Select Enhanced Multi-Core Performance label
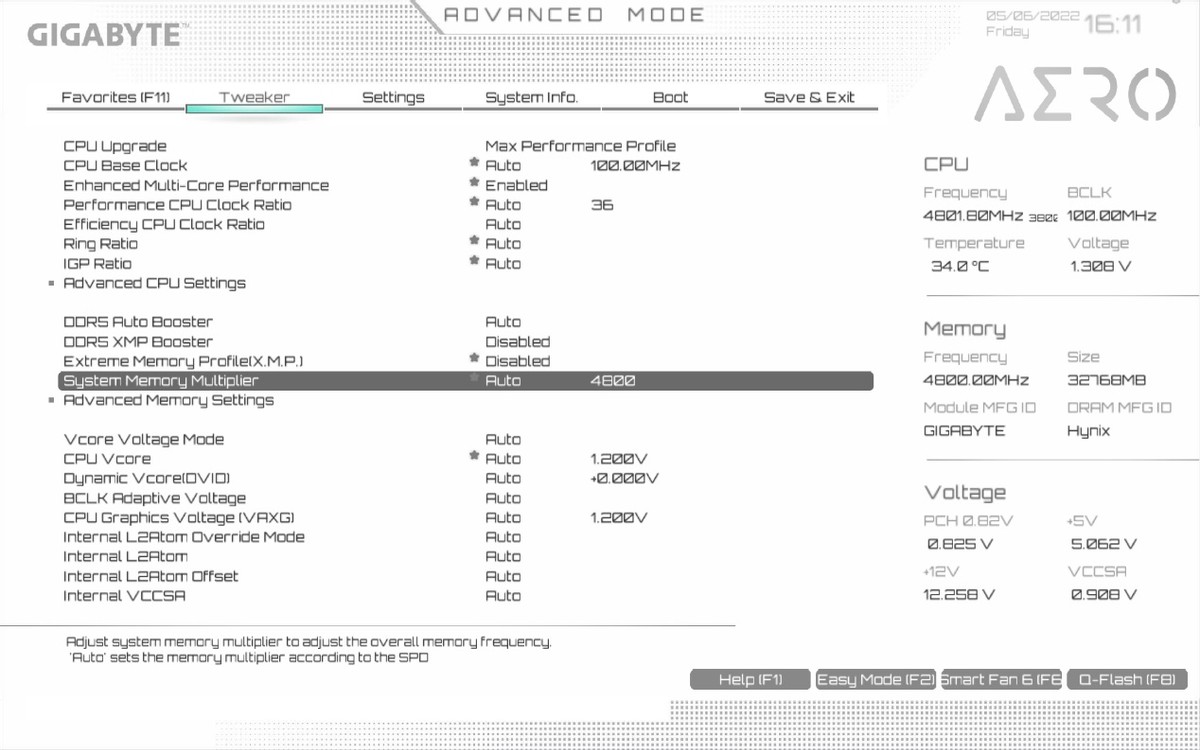The image size is (1200, 750). coord(196,185)
